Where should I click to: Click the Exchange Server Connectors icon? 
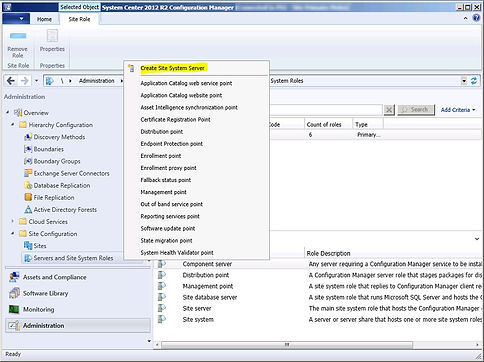28,173
